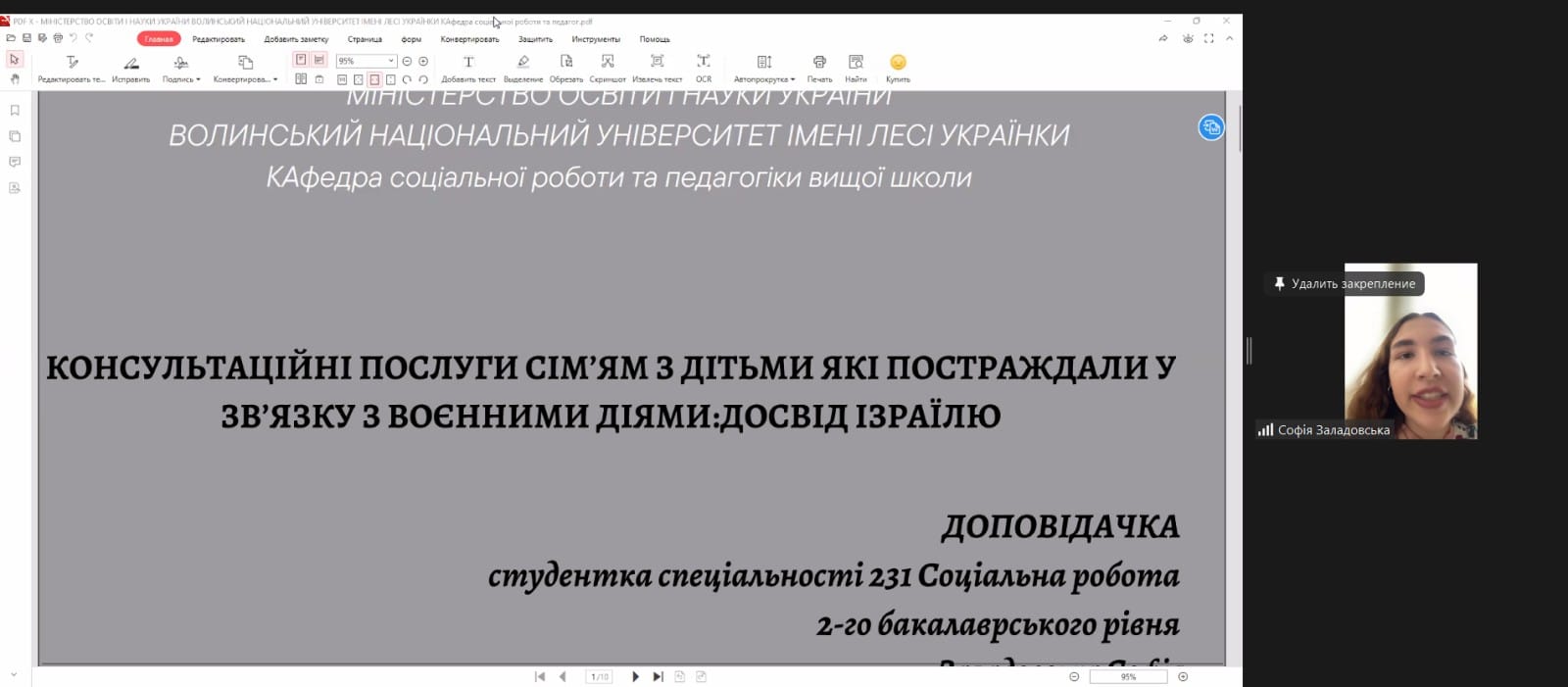Click the bottom 95% zoom field

1129,676
